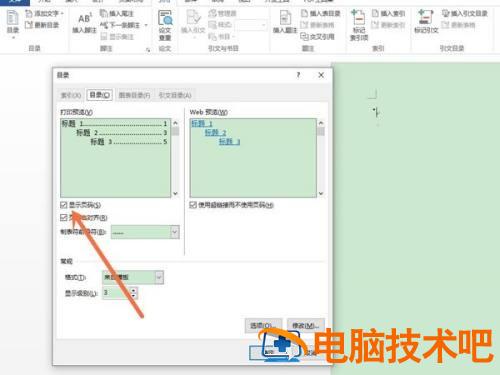Click the Web preview scroll up arrow
This screenshot has width=500, height=375.
click(x=321, y=123)
